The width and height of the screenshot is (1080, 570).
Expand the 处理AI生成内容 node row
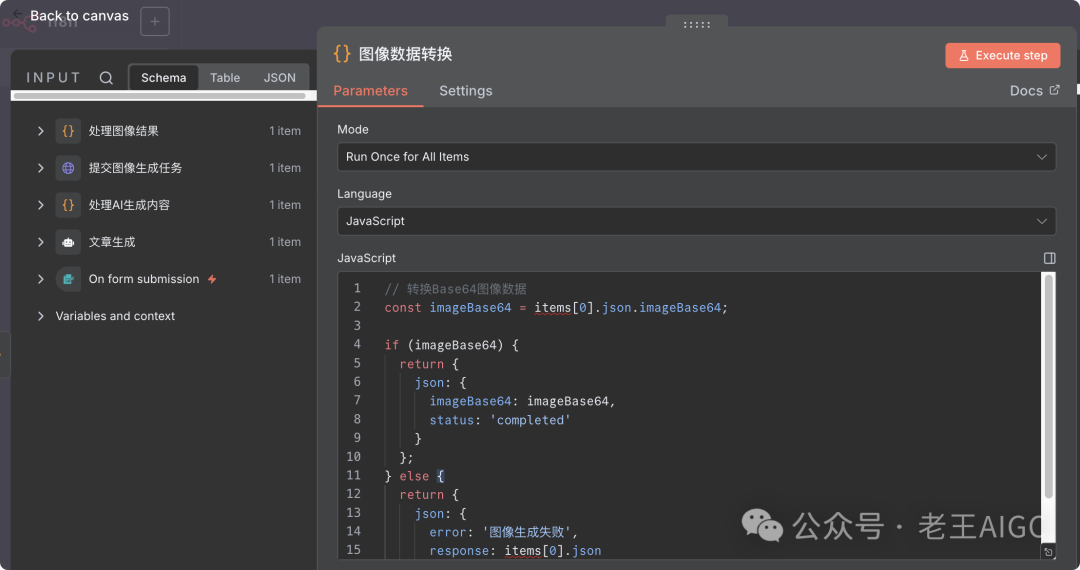pyautogui.click(x=41, y=205)
